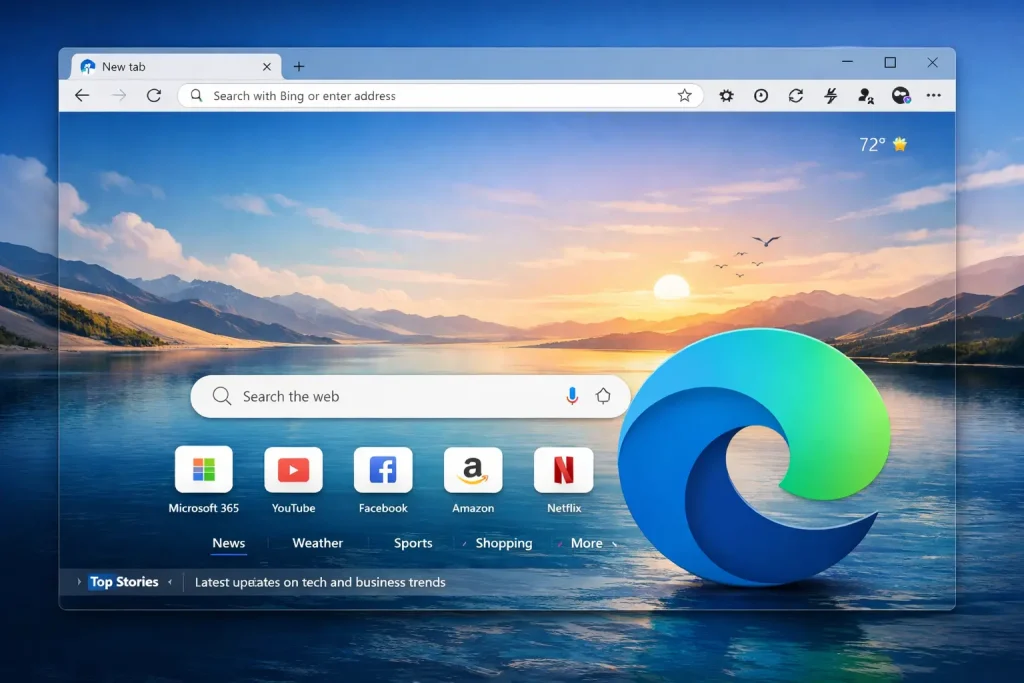Screen dimensions: 1024x683
Task: Select the New tab browser tab
Action: [x=176, y=67]
